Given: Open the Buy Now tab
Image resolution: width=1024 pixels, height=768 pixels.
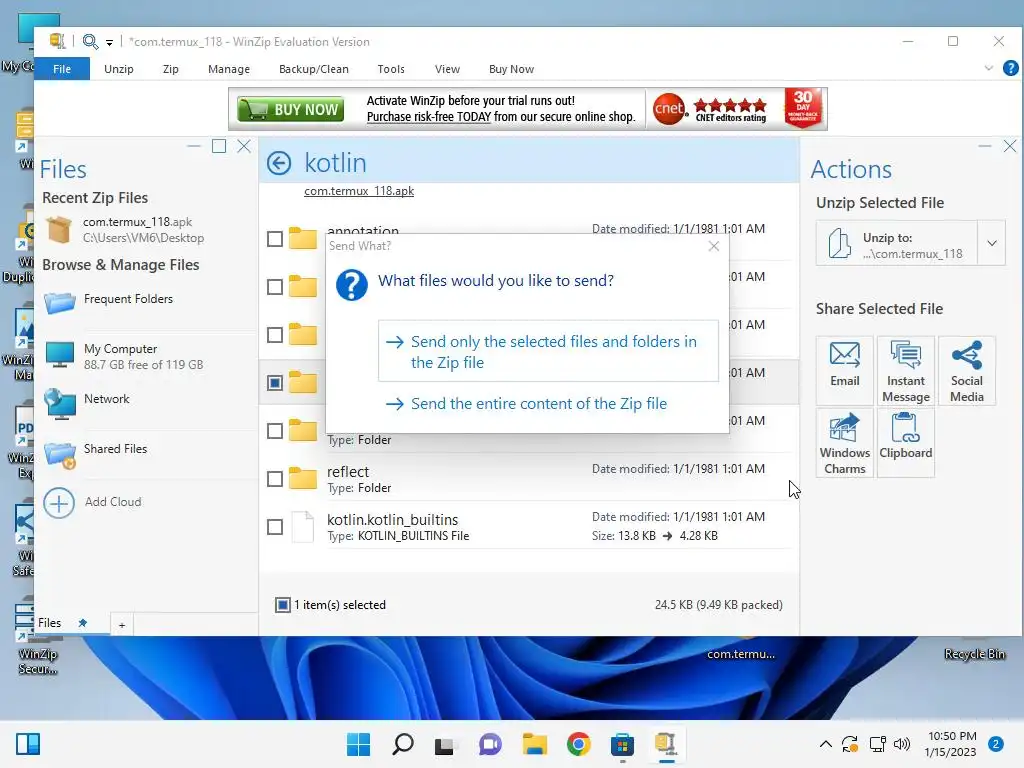Looking at the screenshot, I should (511, 69).
